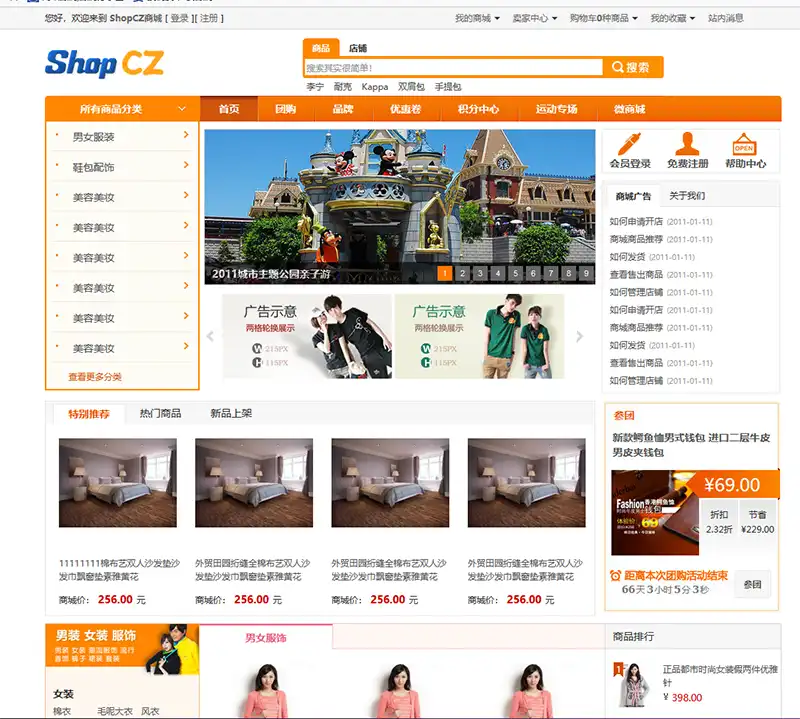
Task: Switch to the 特别推荐 tab
Action: coord(89,414)
